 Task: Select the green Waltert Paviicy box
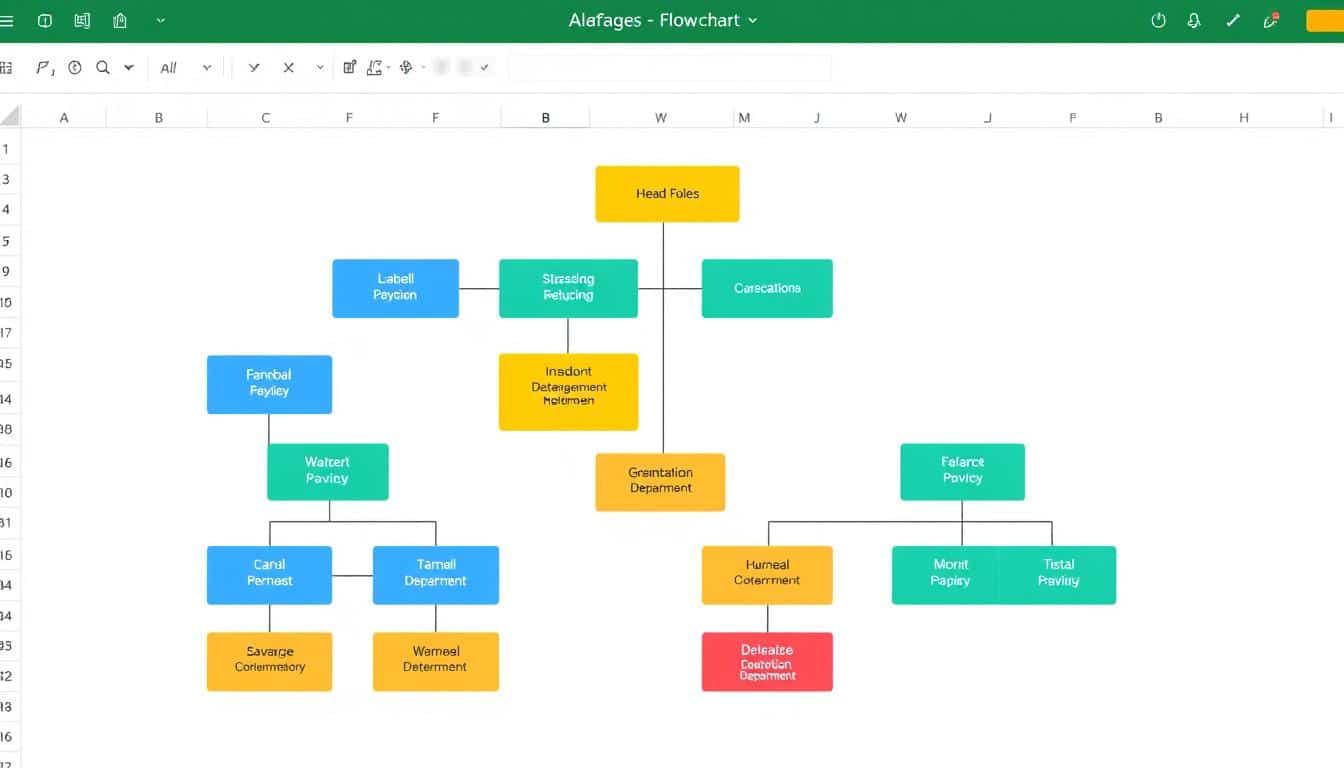[327, 471]
